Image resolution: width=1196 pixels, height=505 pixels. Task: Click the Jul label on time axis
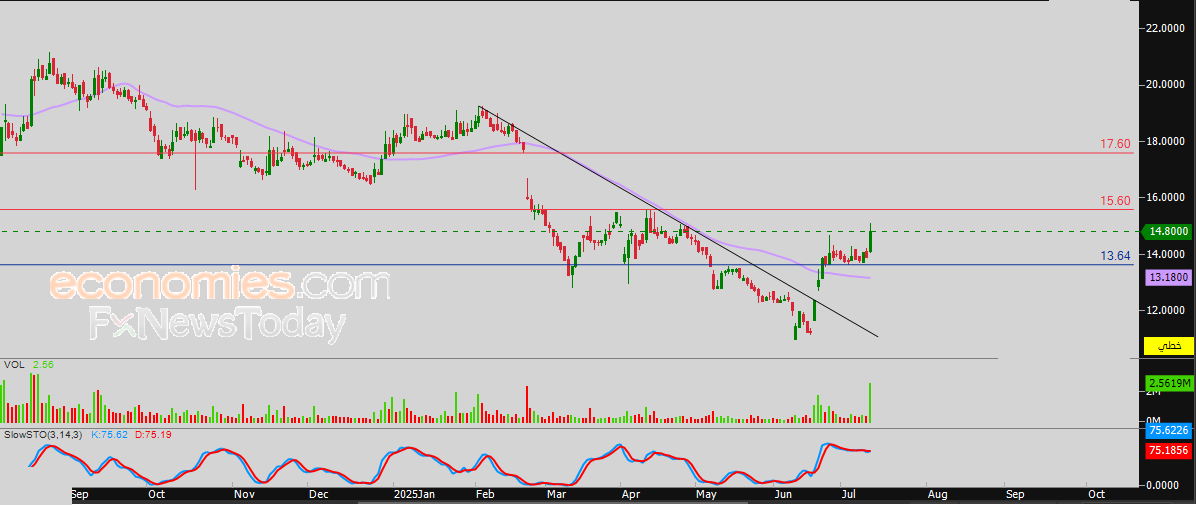[x=847, y=494]
